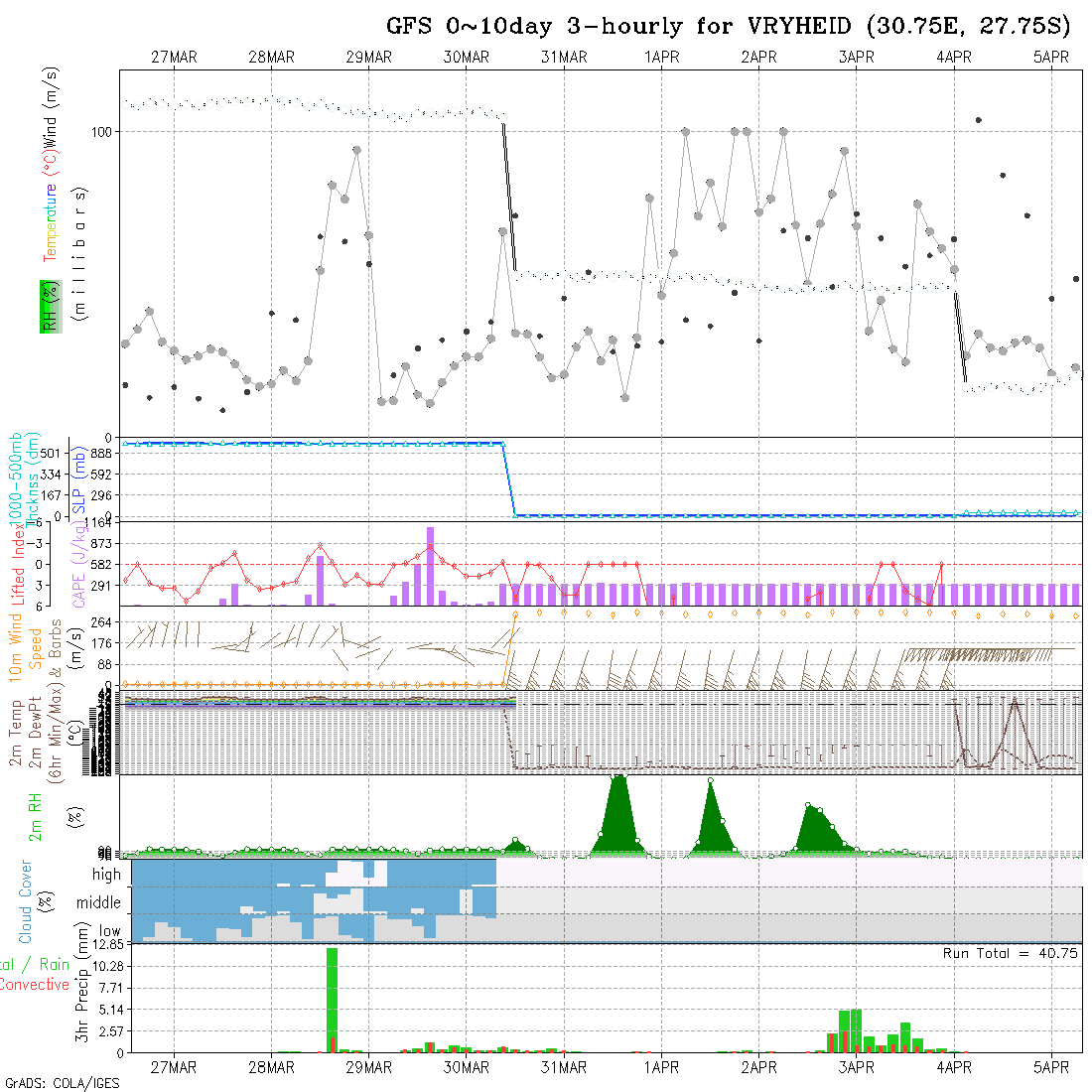
Task: Click the tallest purple CAPE bar
Action: [430, 564]
